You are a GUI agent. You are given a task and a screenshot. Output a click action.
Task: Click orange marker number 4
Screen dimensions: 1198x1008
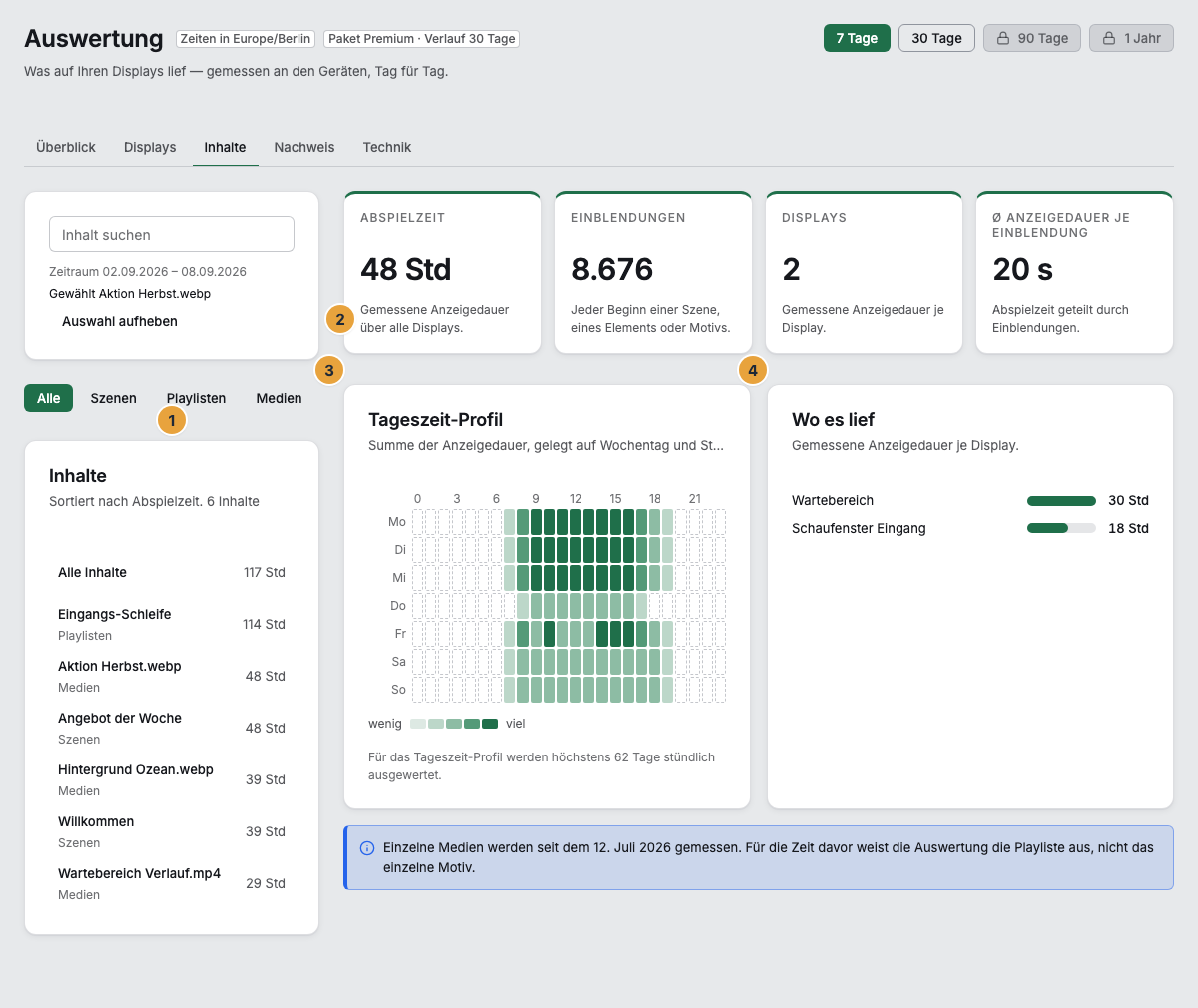tap(753, 370)
